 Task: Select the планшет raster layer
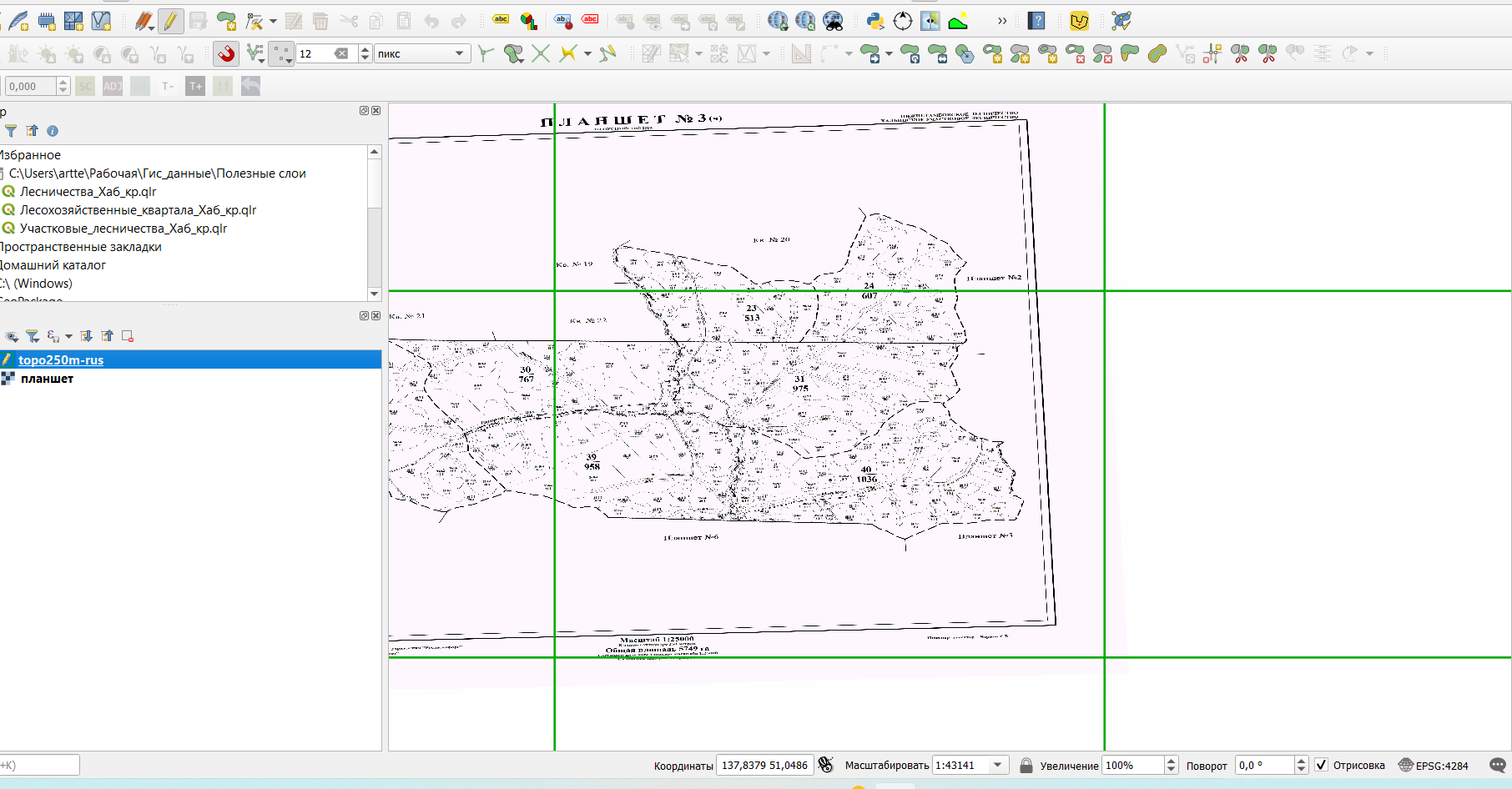click(47, 379)
